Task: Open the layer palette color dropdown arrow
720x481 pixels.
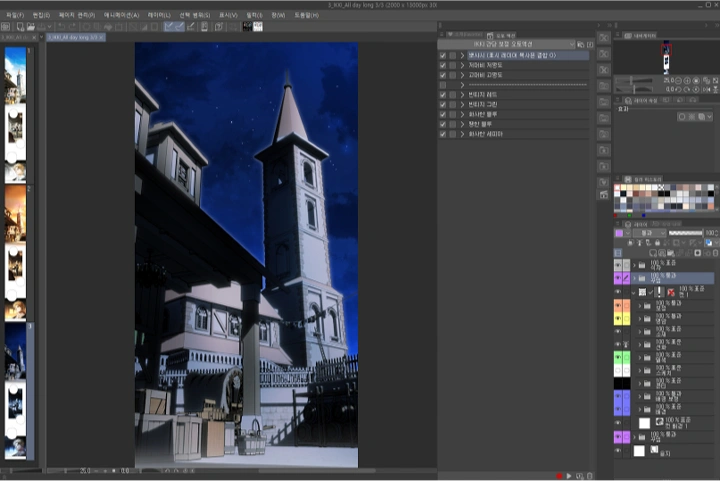Action: (x=627, y=233)
